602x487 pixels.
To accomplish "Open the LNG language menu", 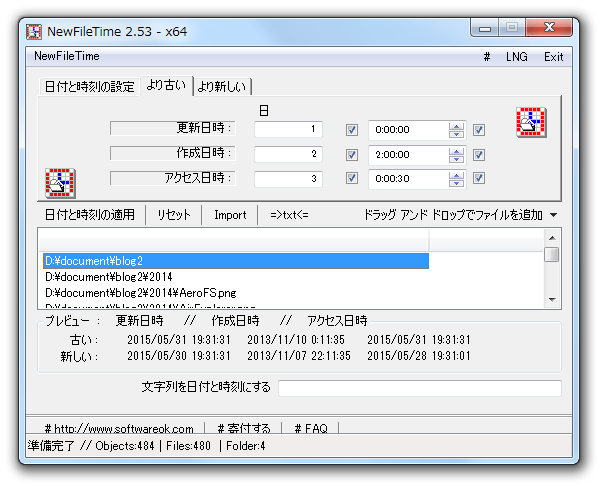I will [516, 57].
